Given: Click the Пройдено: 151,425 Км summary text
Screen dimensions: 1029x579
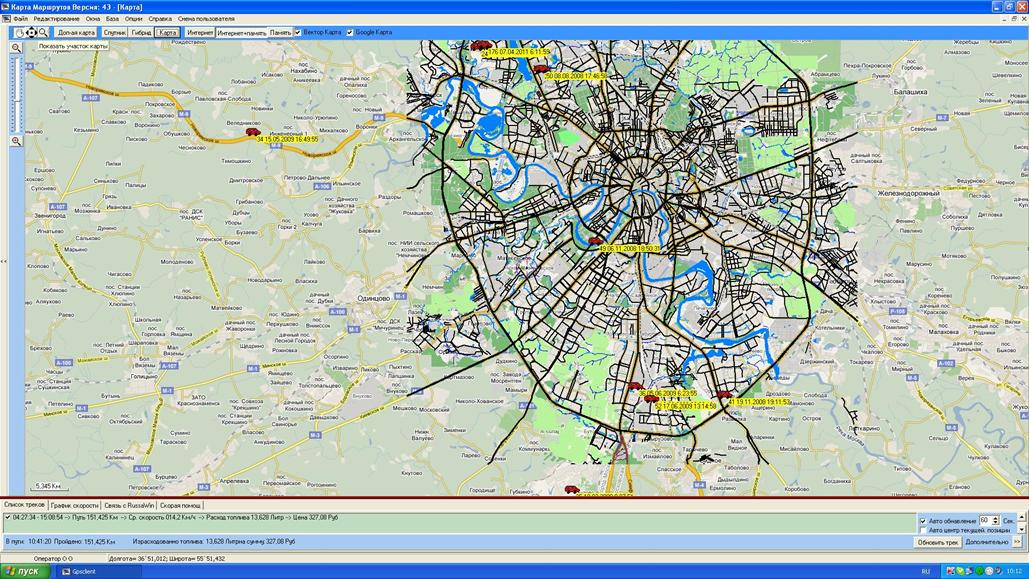Looking at the screenshot, I should point(85,542).
